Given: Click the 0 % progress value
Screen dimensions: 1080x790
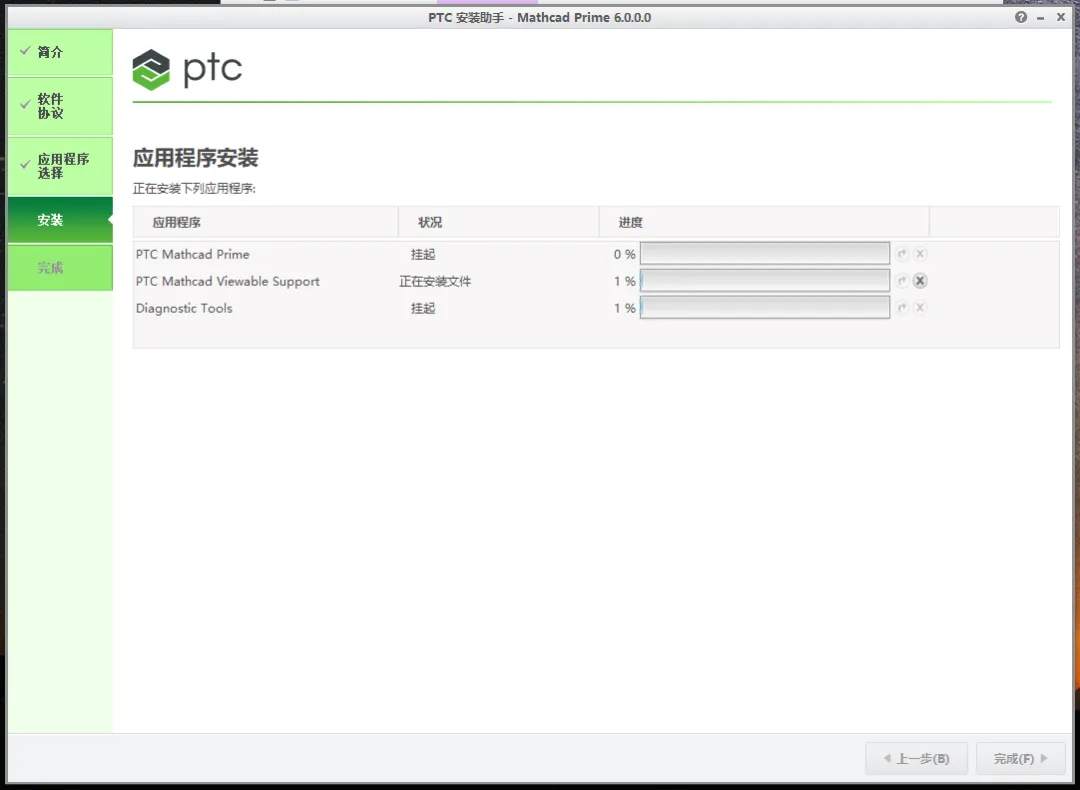Looking at the screenshot, I should click(x=625, y=254).
